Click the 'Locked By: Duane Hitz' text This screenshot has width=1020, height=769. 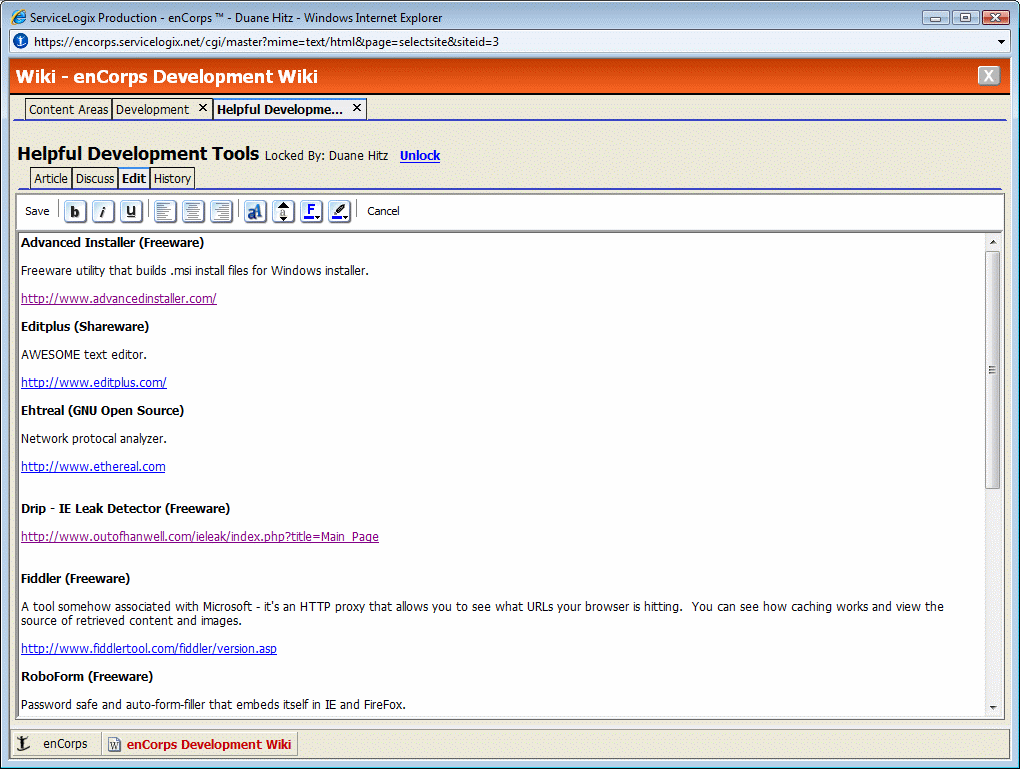[x=327, y=155]
